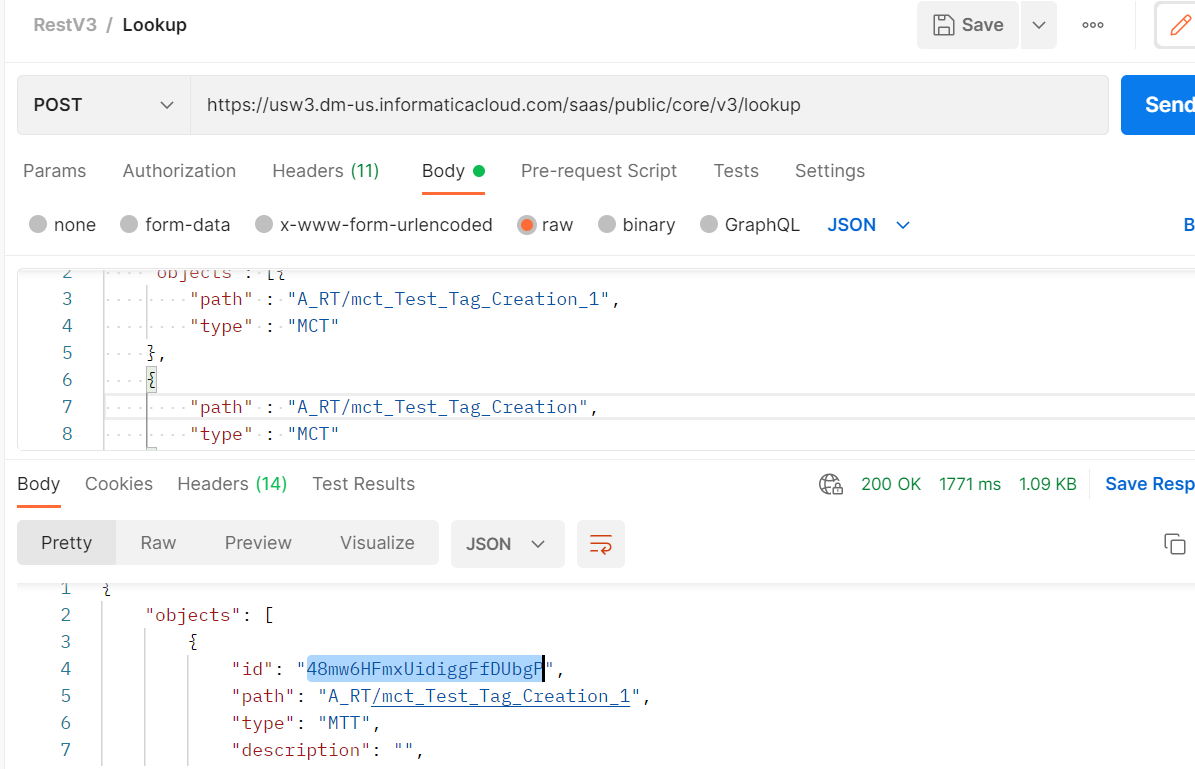The width and height of the screenshot is (1195, 769).
Task: Select the binary body type
Action: [x=637, y=225]
